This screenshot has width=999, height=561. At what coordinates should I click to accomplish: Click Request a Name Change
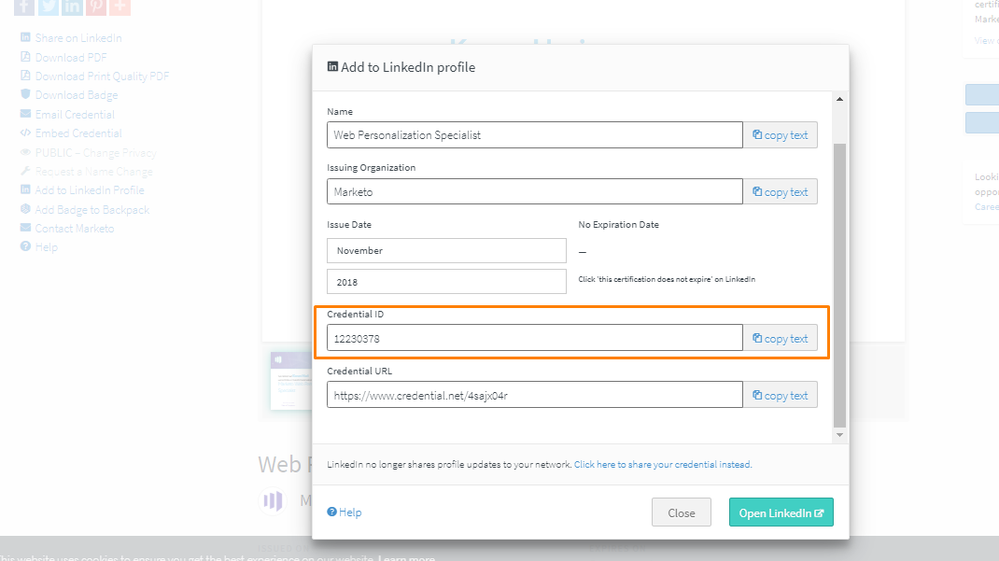click(x=94, y=171)
